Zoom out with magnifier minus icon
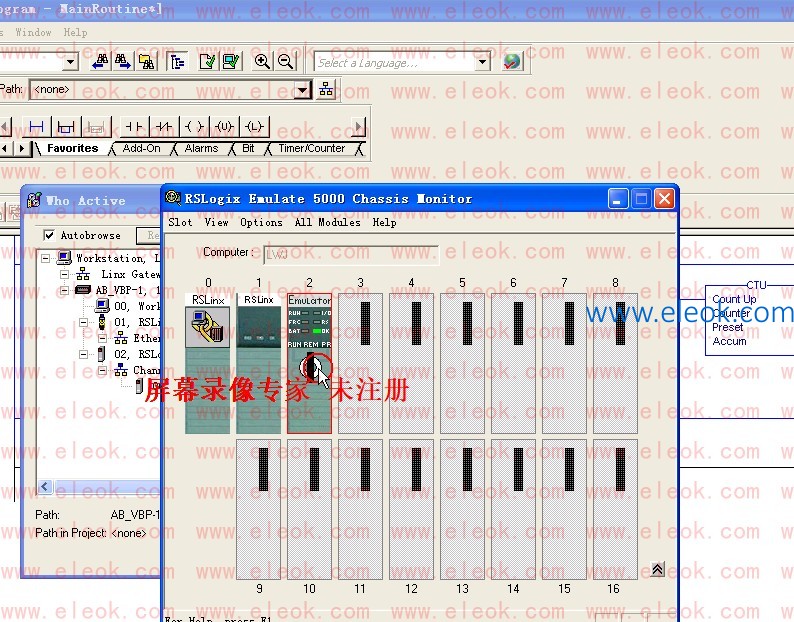 pyautogui.click(x=285, y=62)
